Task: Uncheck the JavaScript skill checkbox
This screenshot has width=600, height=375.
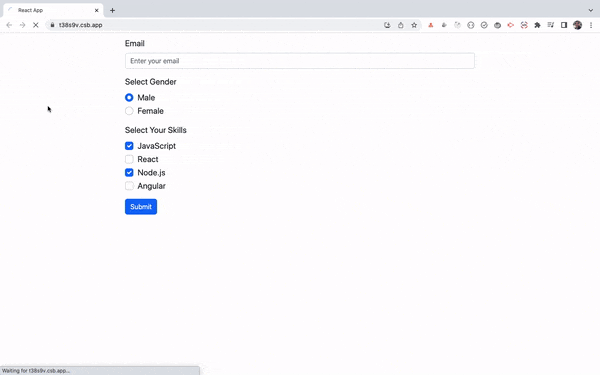Action: pyautogui.click(x=129, y=146)
